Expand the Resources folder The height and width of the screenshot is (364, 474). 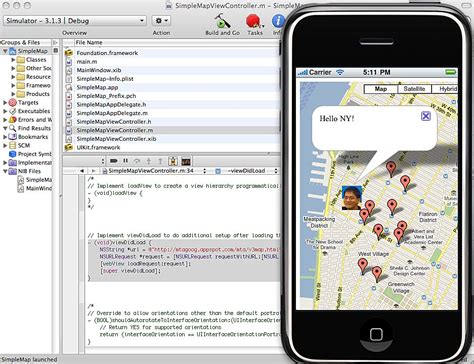pyautogui.click(x=13, y=77)
